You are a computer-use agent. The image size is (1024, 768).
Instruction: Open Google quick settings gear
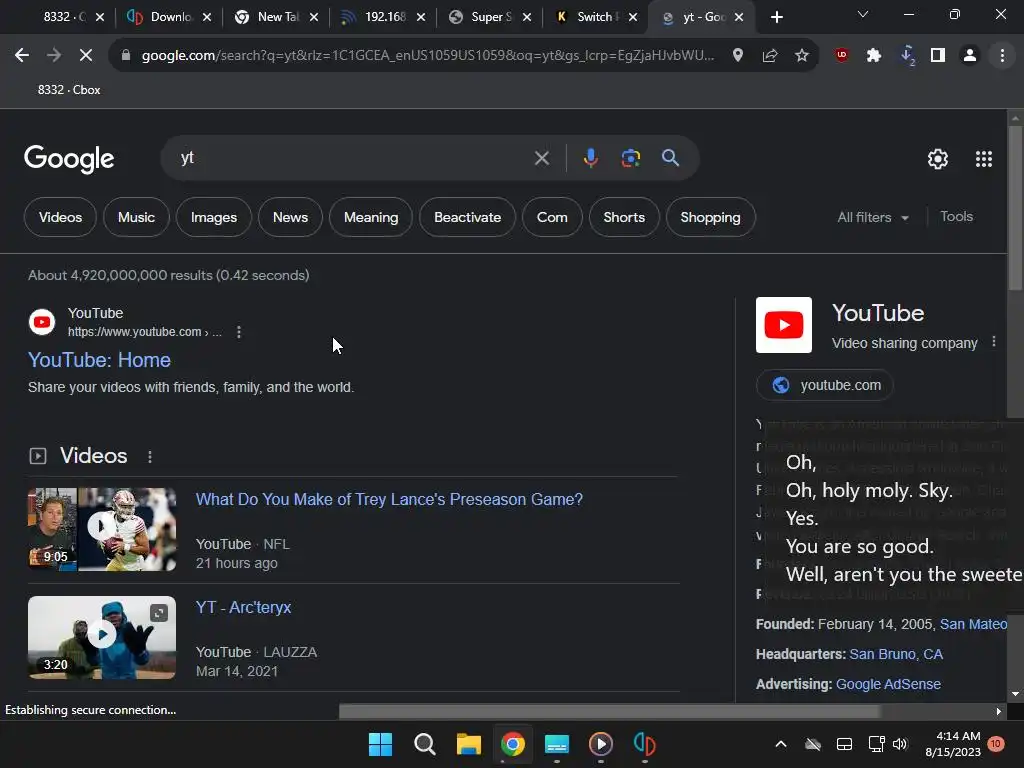tap(938, 159)
